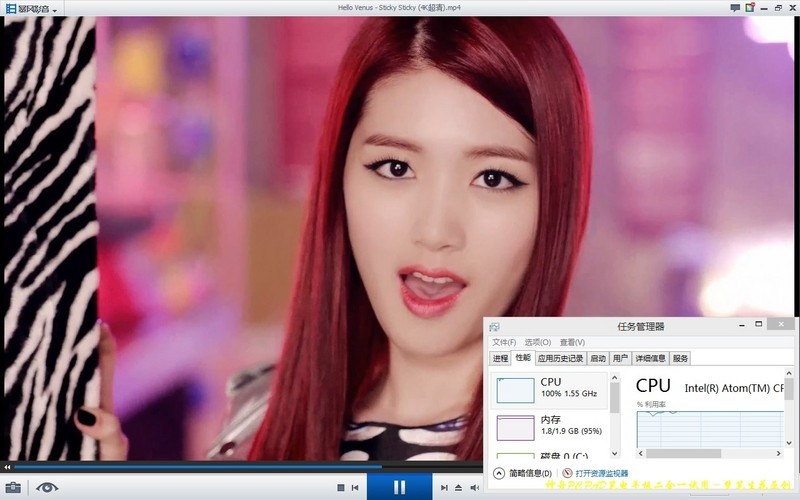Image resolution: width=800 pixels, height=500 pixels.
Task: Collapse to 简略信息(D) view
Action: coord(523,473)
